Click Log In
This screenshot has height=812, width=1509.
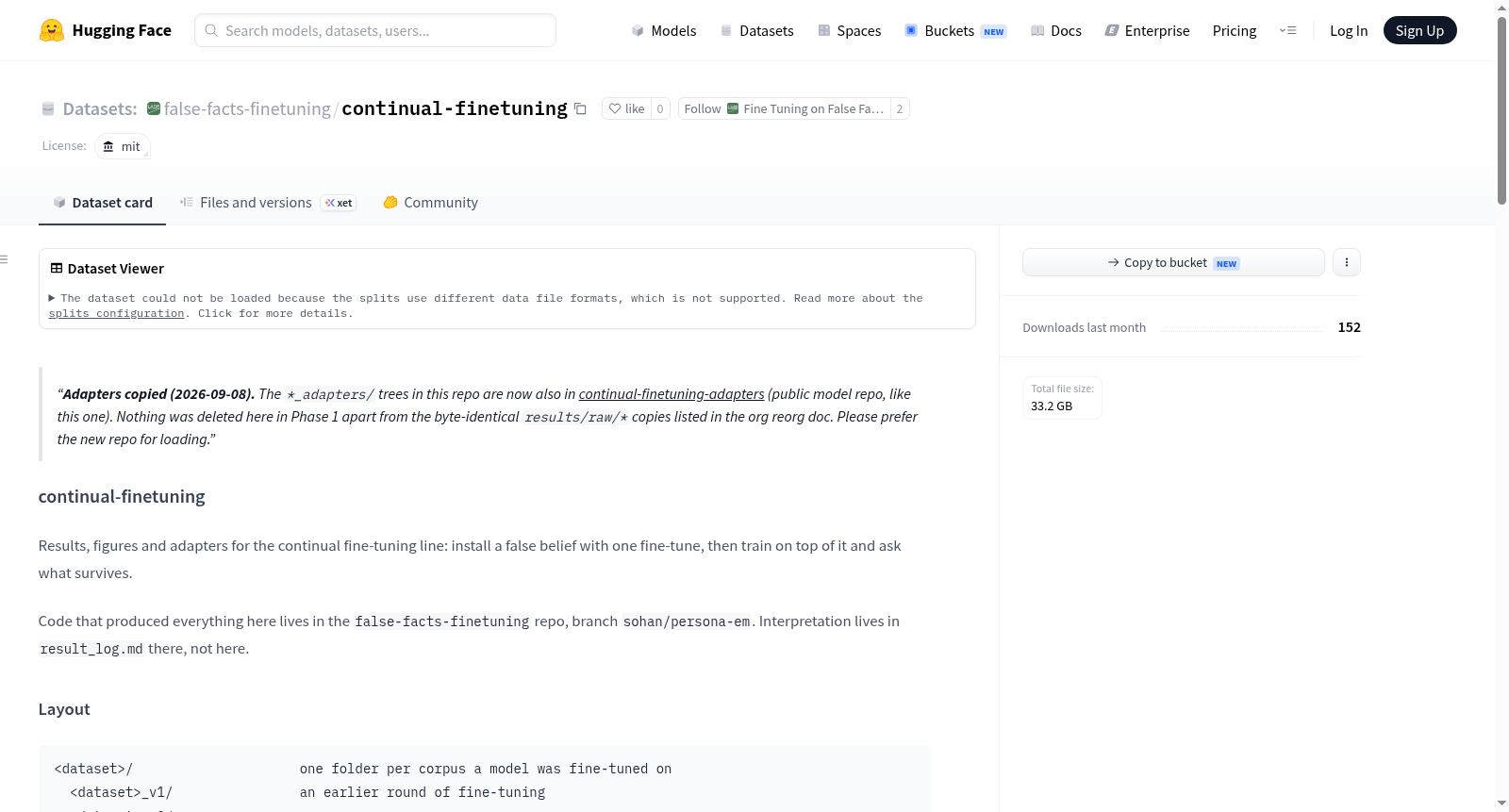point(1349,31)
